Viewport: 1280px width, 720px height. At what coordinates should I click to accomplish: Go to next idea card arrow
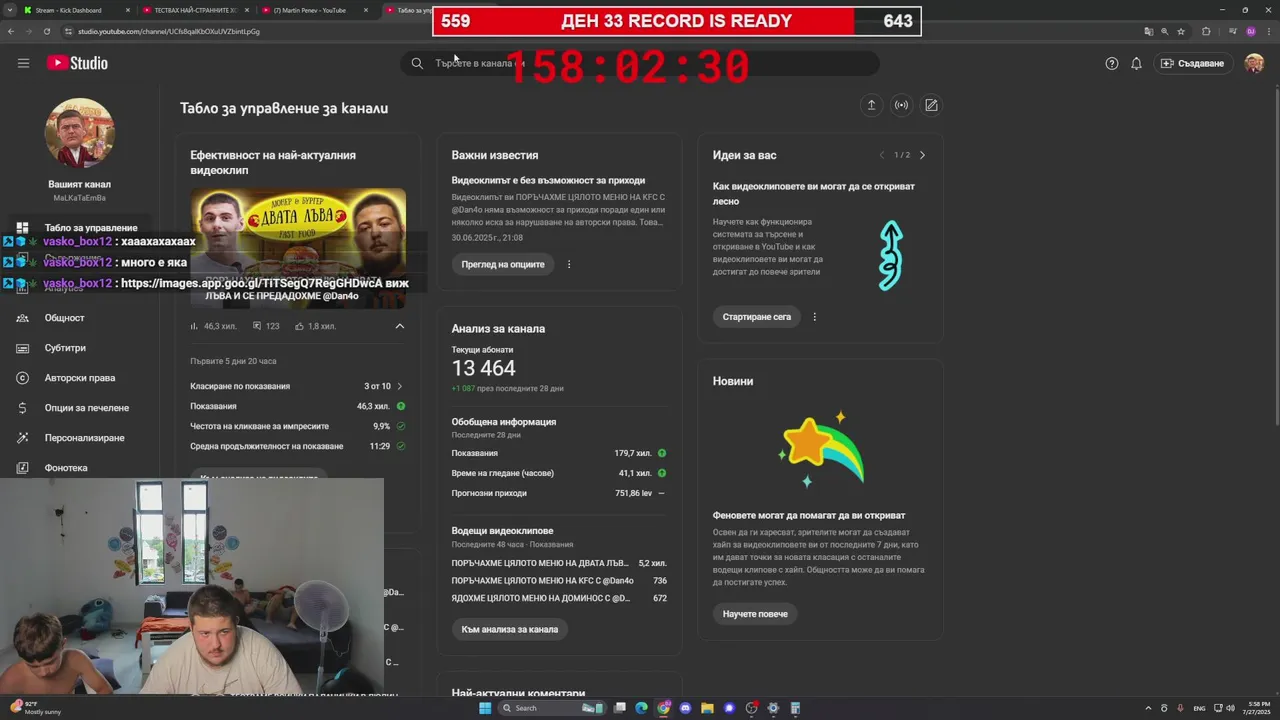point(922,155)
